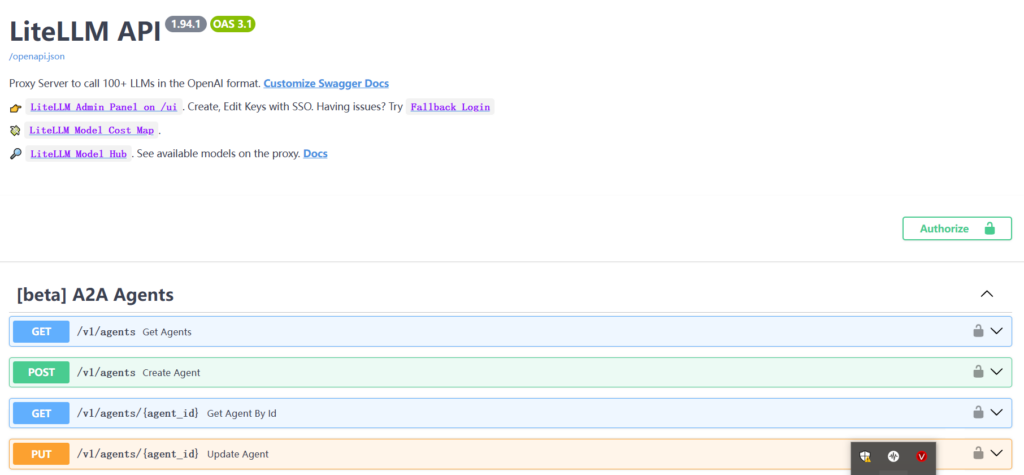Screen dimensions: 1024x475
Task: Click the OAS 3.1 badge
Action: point(232,24)
